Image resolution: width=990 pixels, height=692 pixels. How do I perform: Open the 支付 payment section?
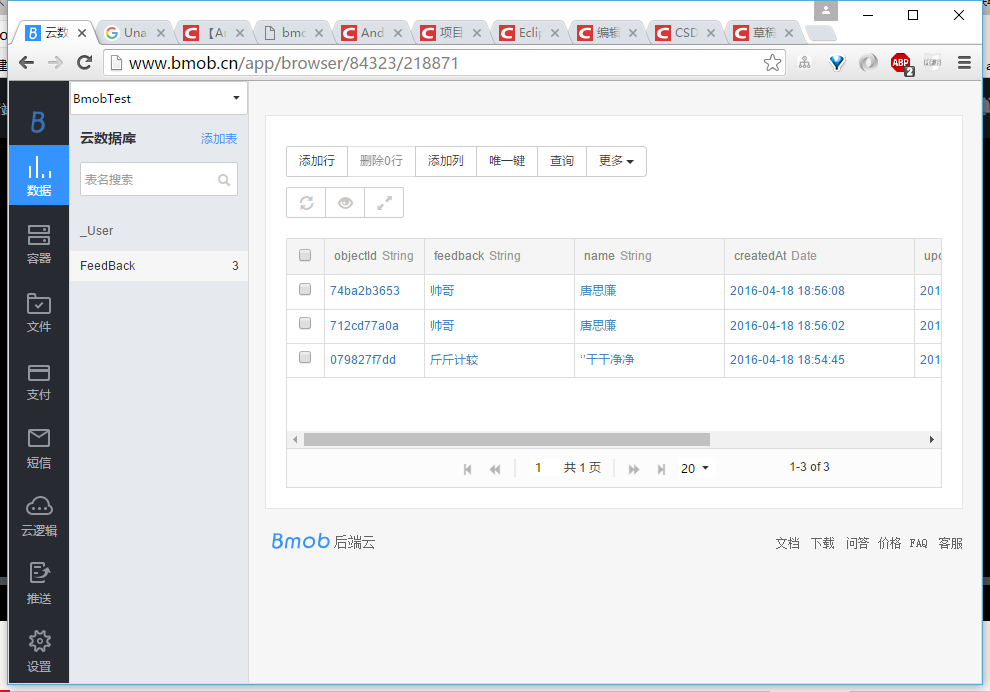tap(39, 381)
